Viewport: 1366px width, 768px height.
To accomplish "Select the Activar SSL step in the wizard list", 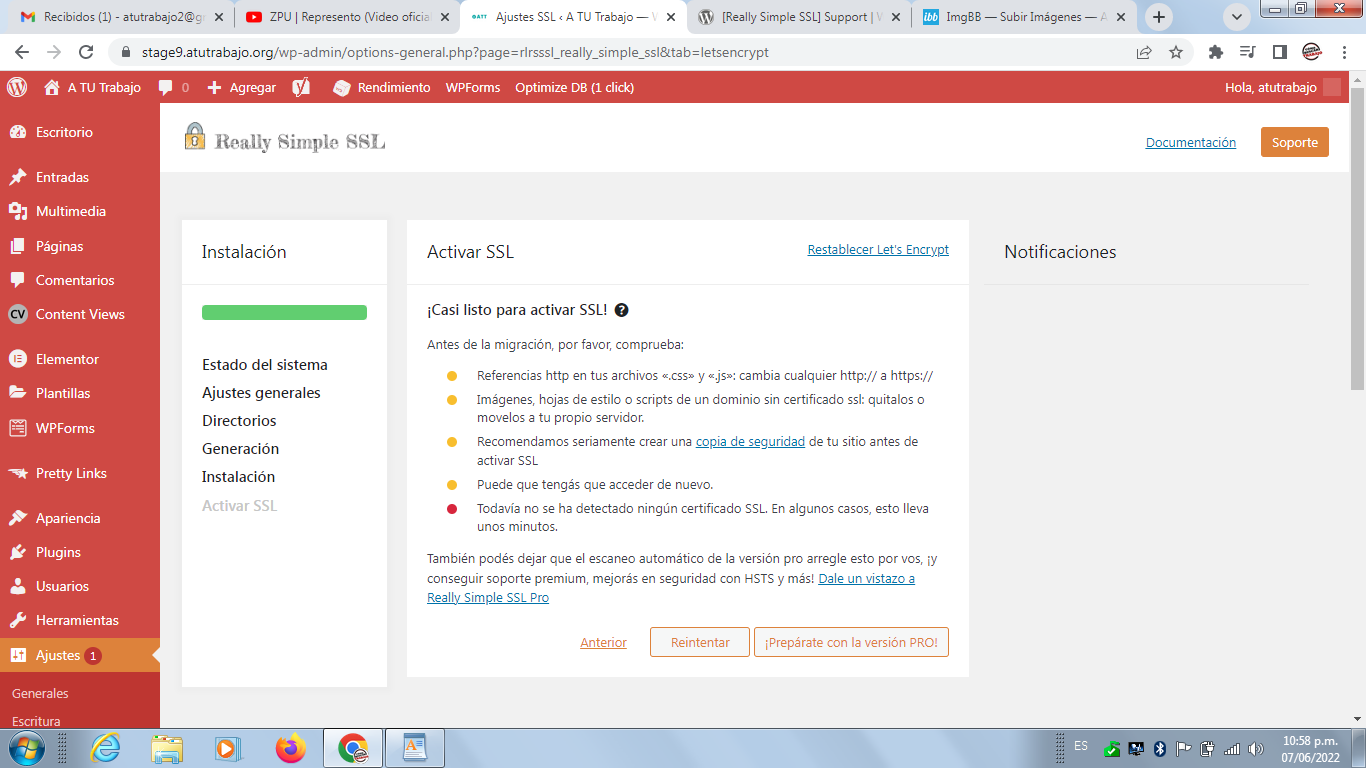I will pyautogui.click(x=240, y=506).
